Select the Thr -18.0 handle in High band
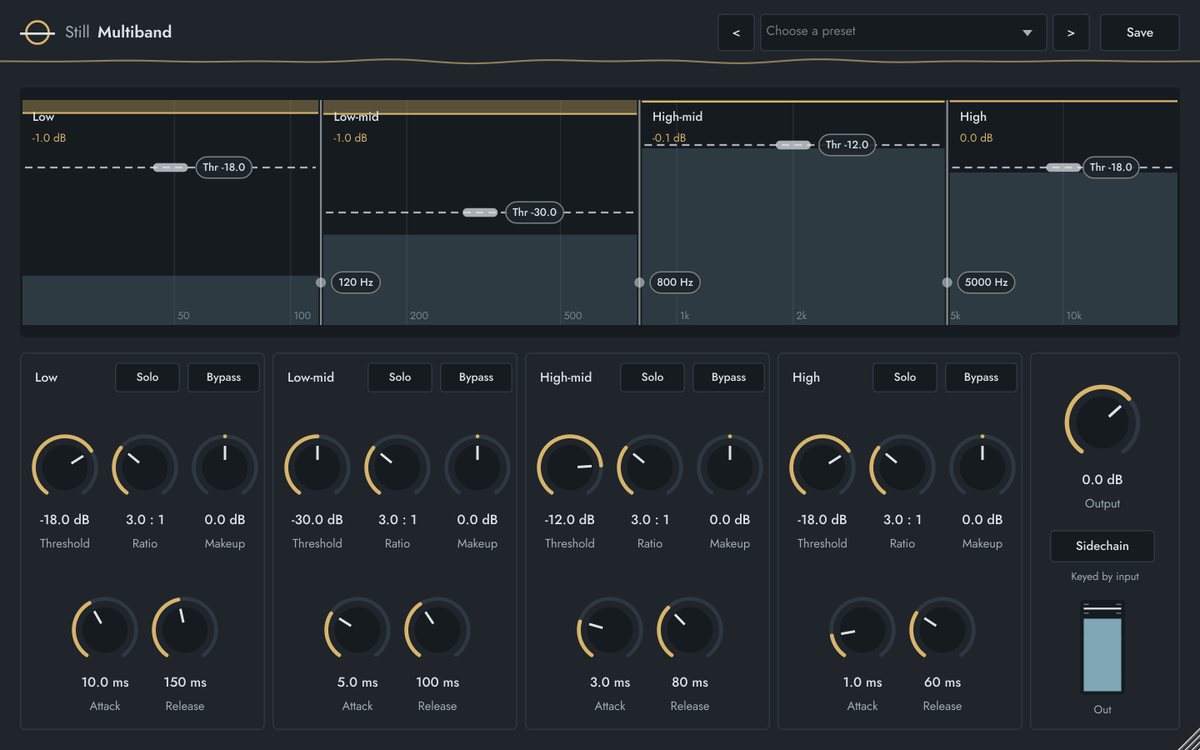 1111,167
